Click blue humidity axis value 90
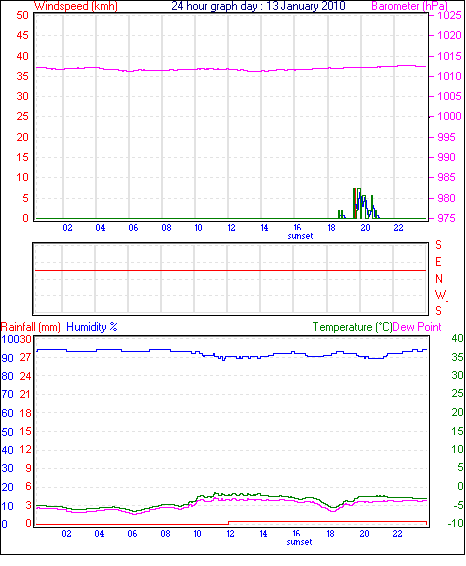The height and width of the screenshot is (566, 466). tap(8, 358)
